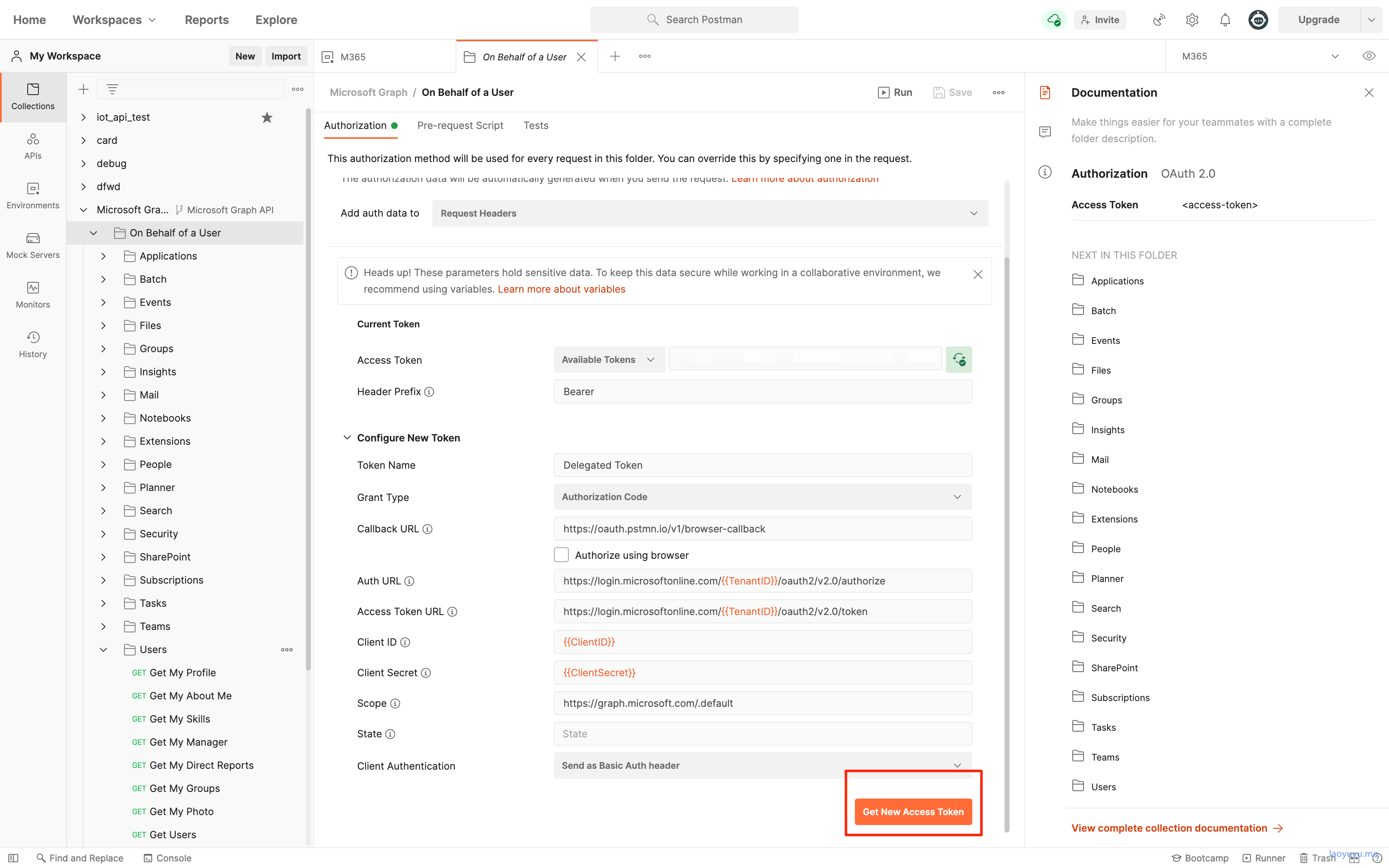Switch to the Tests tab

535,125
